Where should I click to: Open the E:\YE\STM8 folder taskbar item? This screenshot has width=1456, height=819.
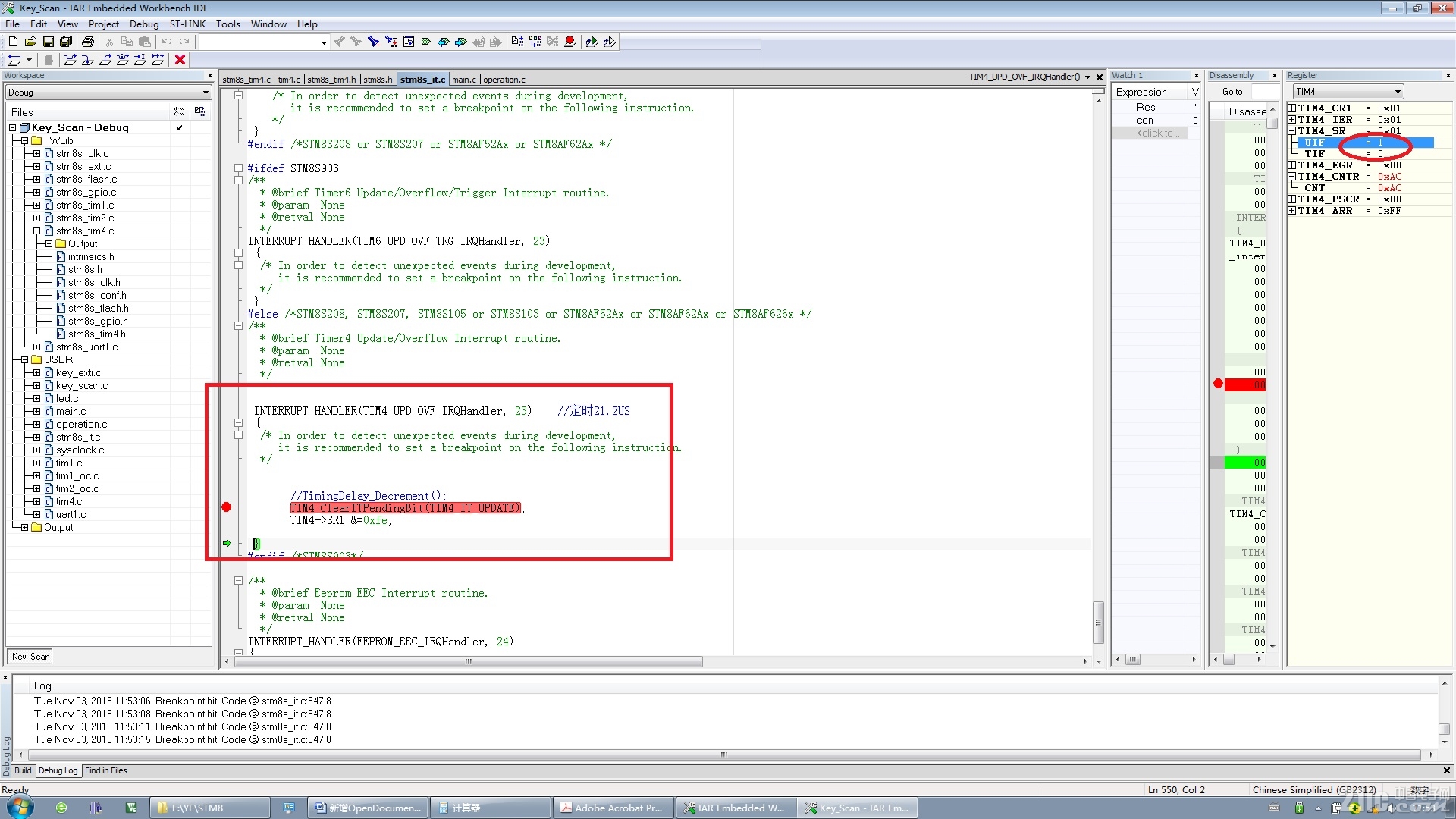click(210, 808)
